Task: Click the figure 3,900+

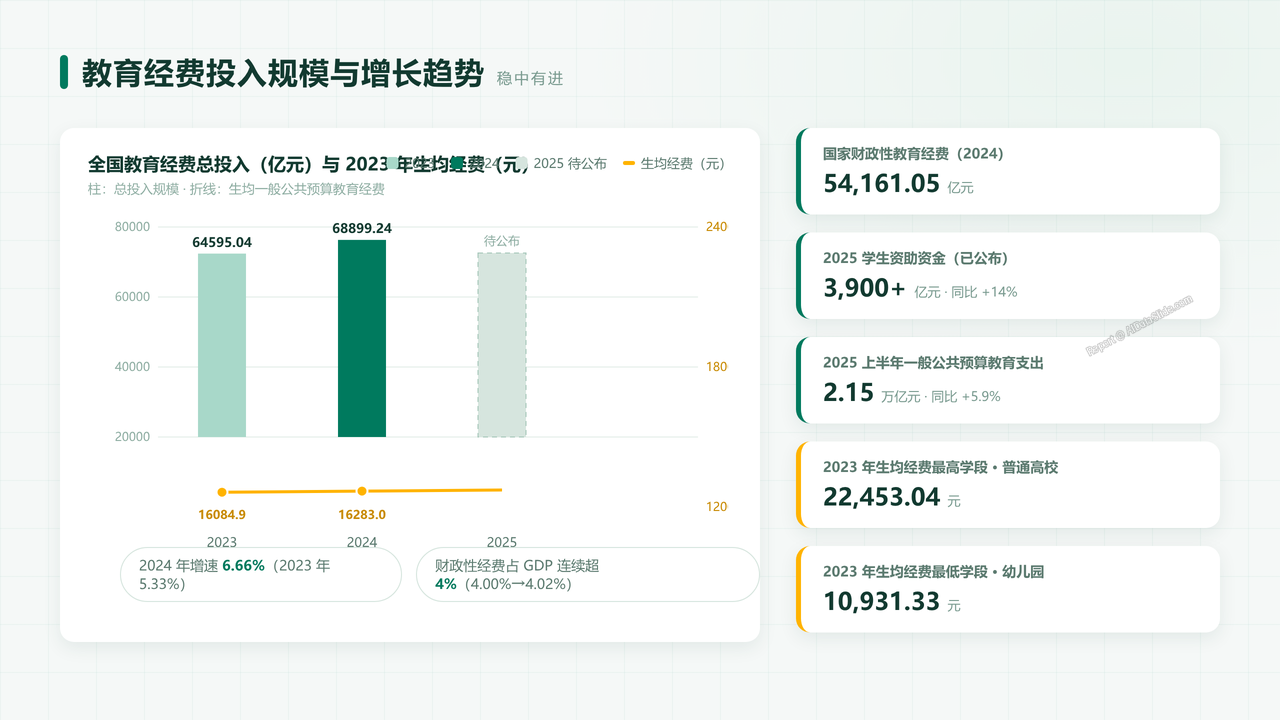Action: (x=864, y=289)
